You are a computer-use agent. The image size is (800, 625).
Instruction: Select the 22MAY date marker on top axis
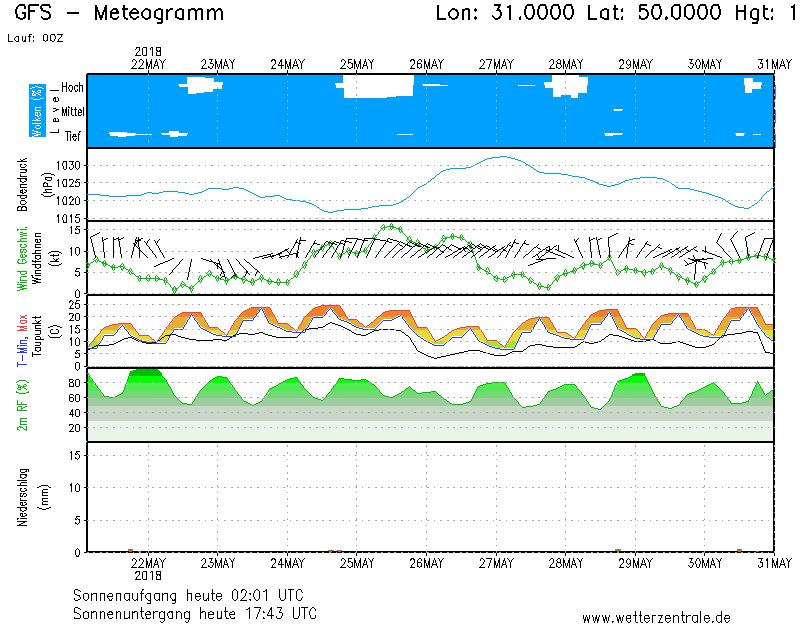[x=148, y=64]
